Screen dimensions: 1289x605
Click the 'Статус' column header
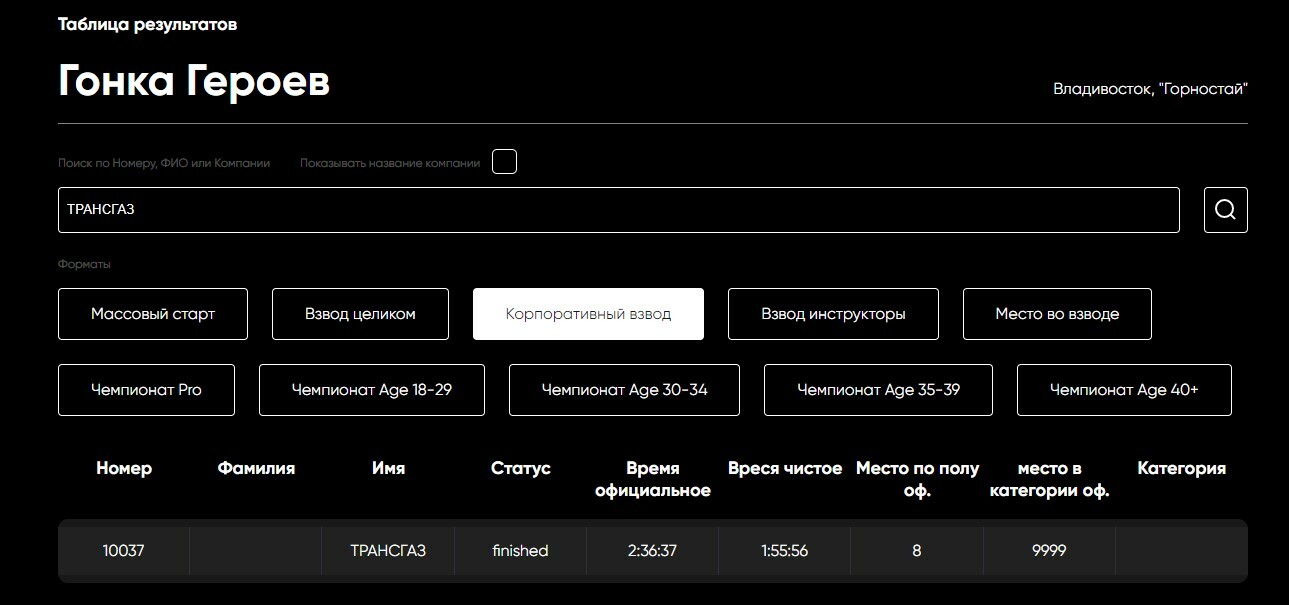521,468
